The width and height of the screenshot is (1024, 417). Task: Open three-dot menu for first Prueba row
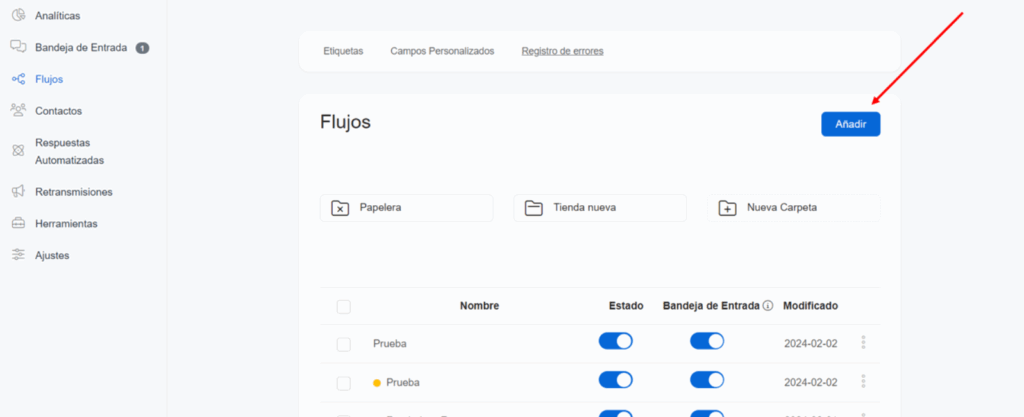(x=863, y=343)
